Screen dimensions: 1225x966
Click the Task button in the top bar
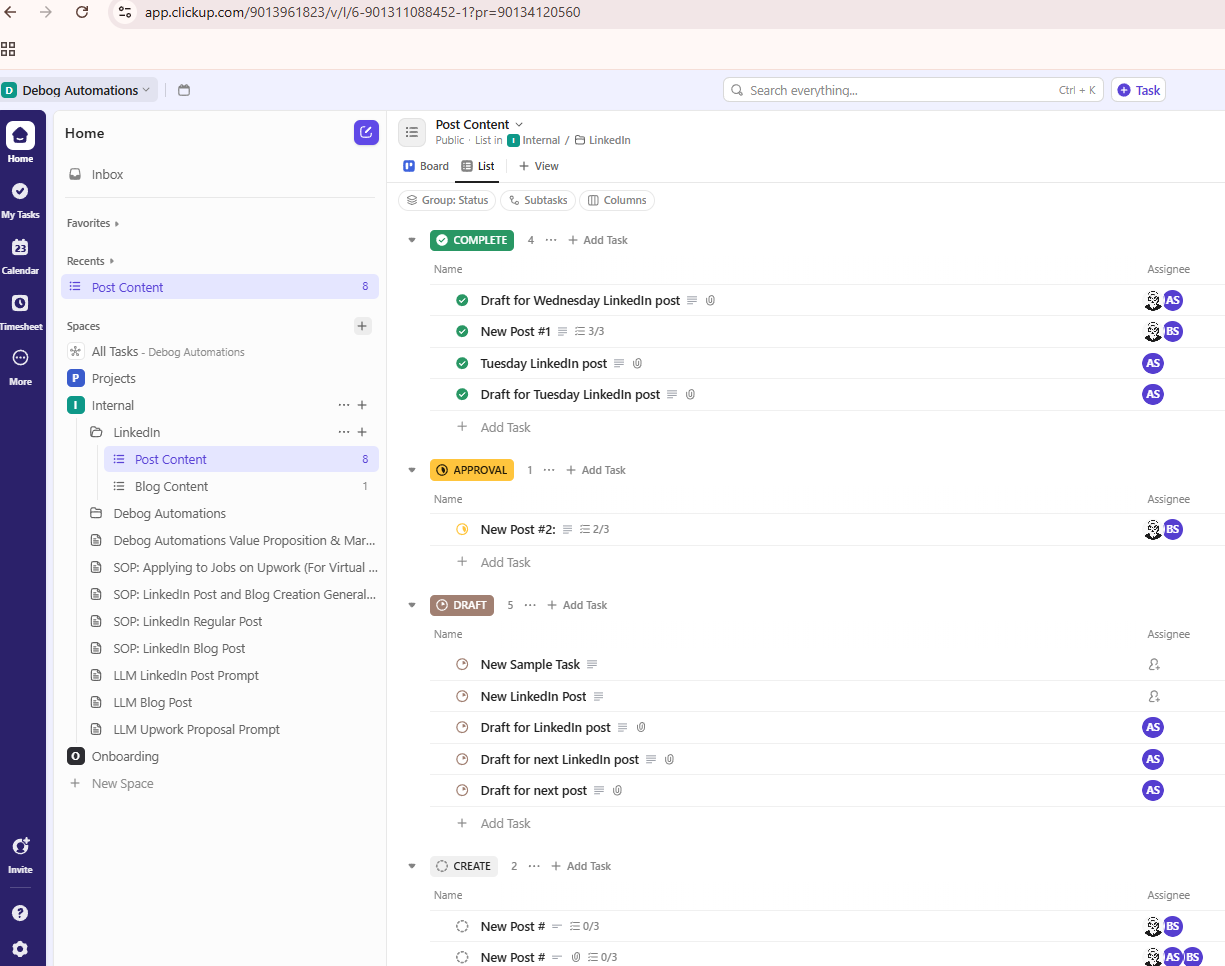click(1138, 90)
